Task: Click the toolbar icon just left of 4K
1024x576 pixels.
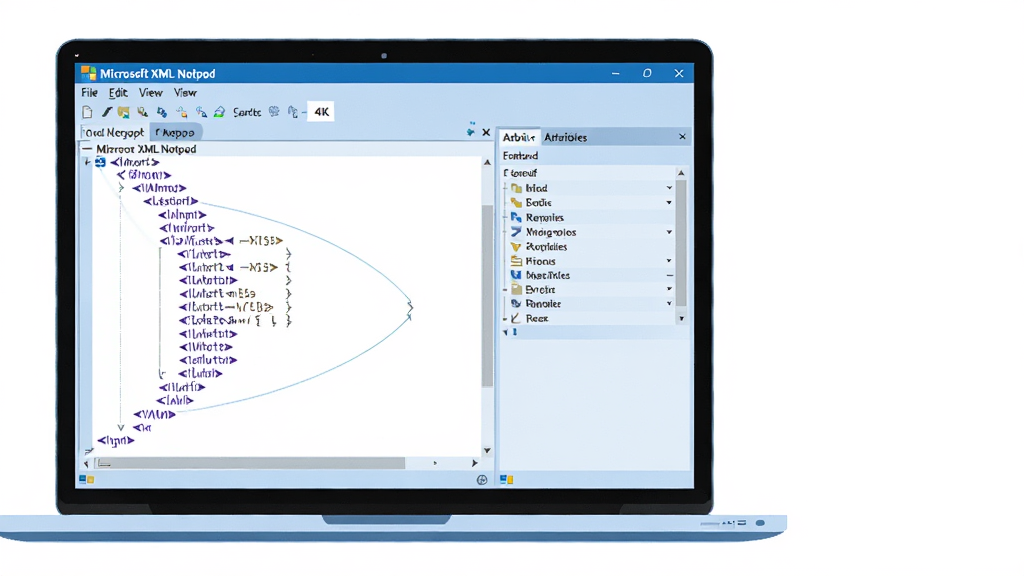Action: pyautogui.click(x=293, y=112)
